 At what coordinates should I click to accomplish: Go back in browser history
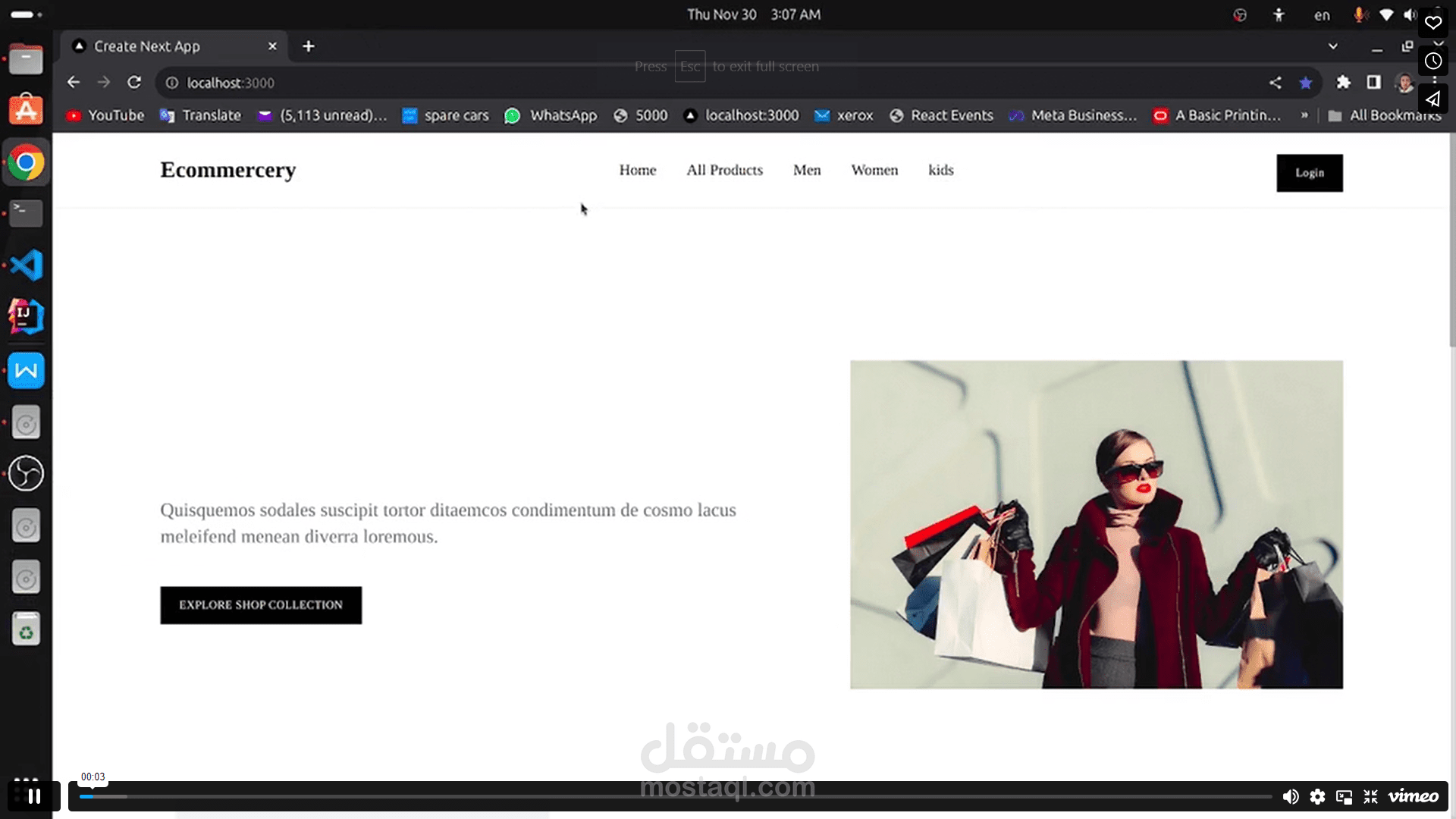(74, 83)
